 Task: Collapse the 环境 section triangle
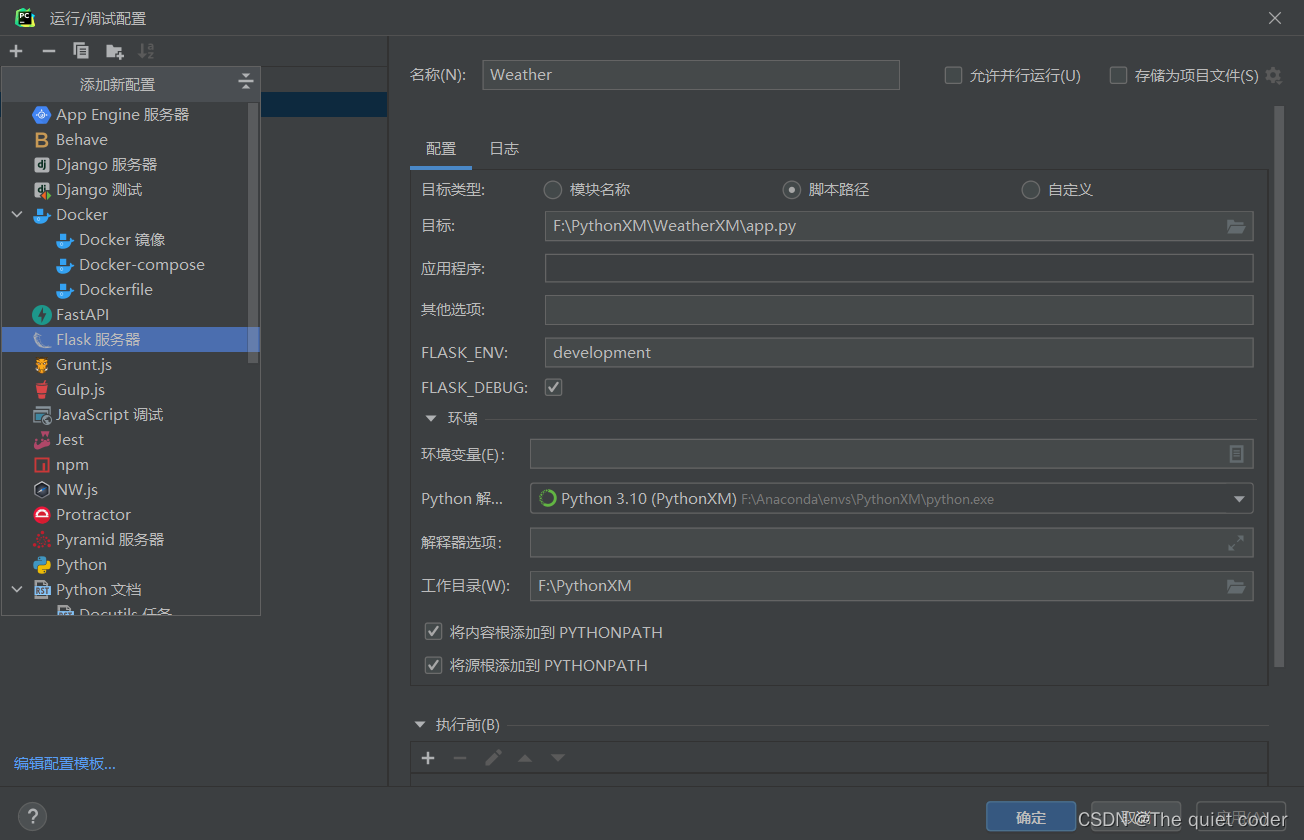(x=431, y=419)
